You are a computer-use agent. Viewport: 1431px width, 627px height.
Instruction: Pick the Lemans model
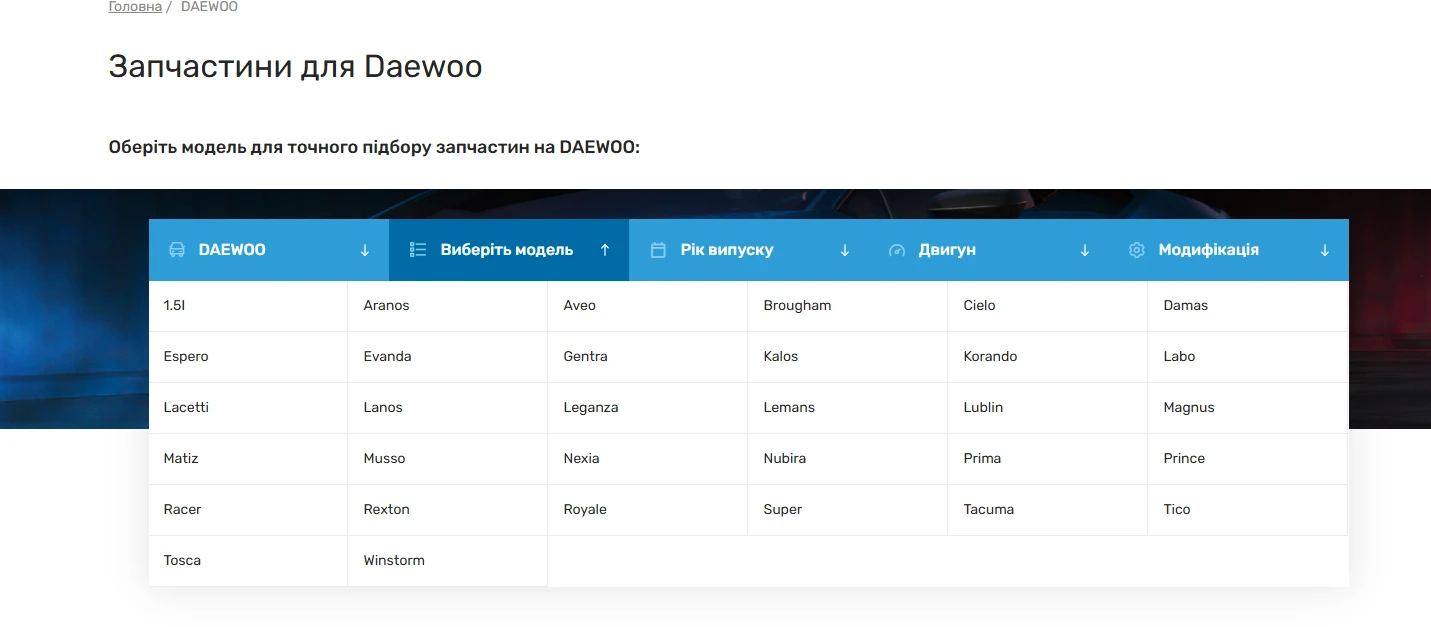coord(848,408)
